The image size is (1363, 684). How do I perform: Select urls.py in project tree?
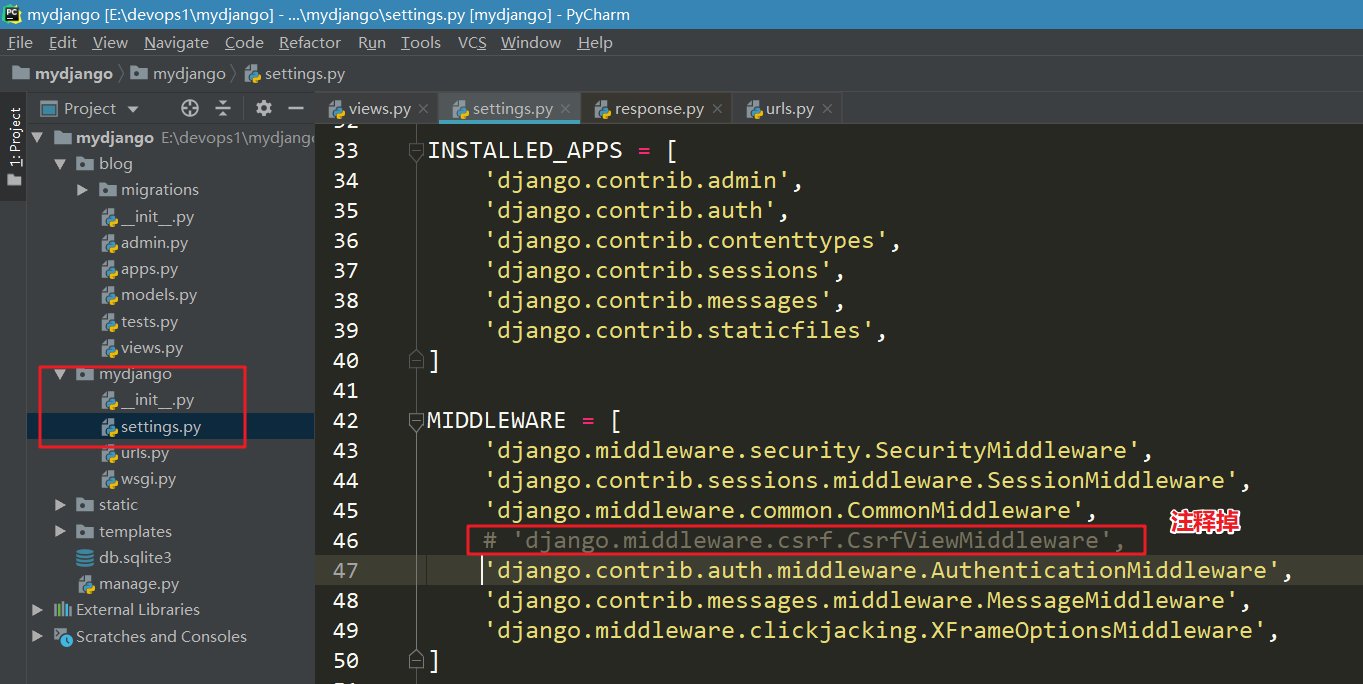[135, 453]
